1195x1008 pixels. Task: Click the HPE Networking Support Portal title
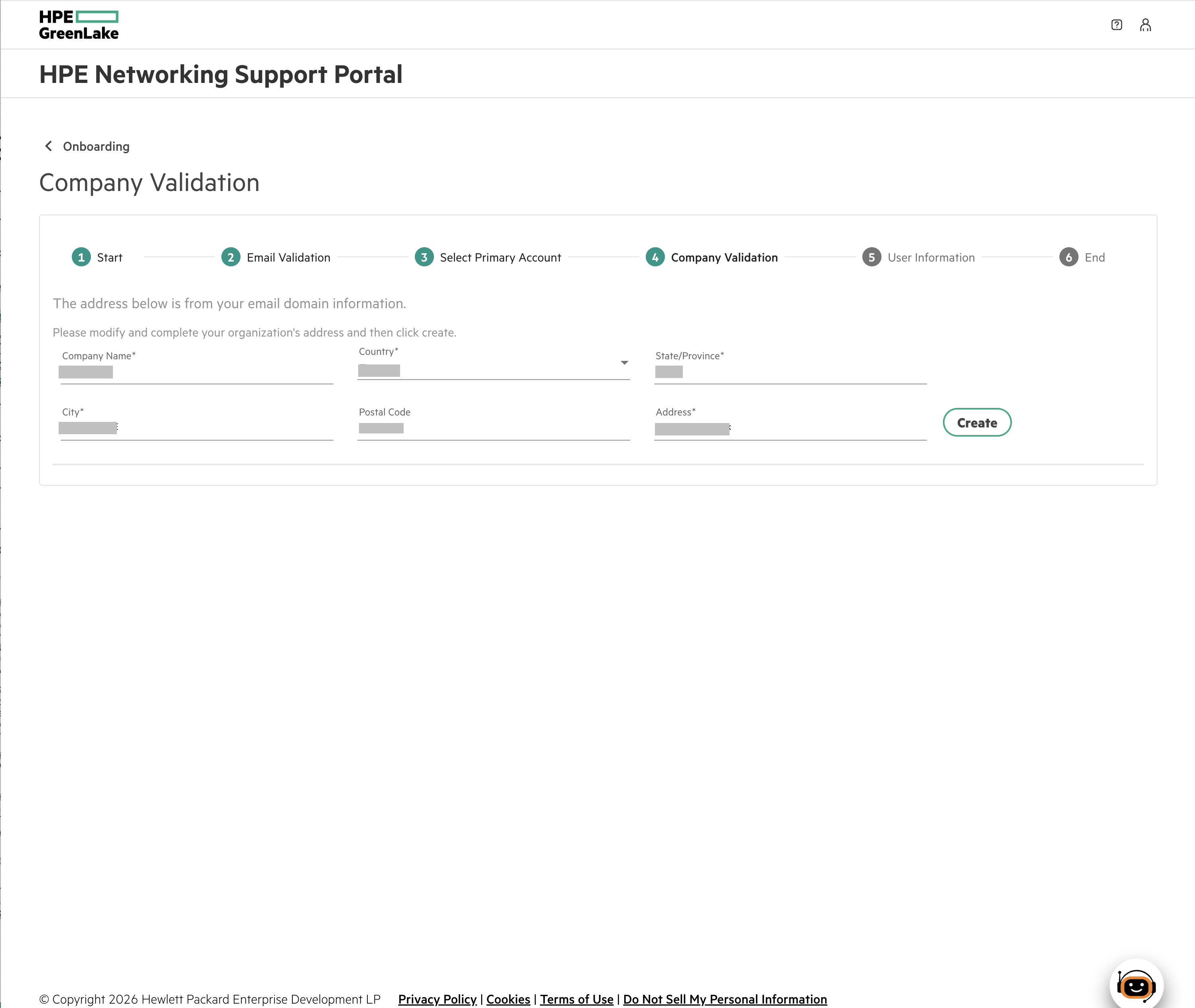click(x=221, y=74)
